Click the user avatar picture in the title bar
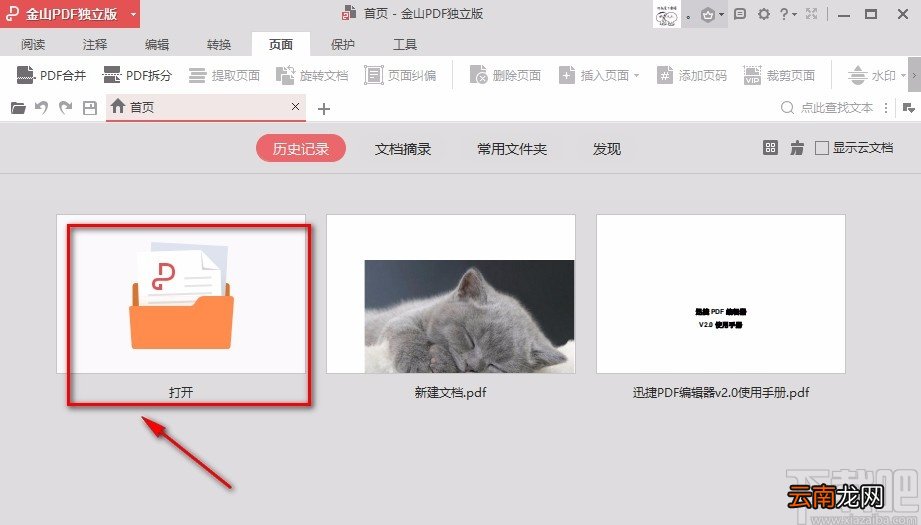Screen dimensions: 921x525 667,14
